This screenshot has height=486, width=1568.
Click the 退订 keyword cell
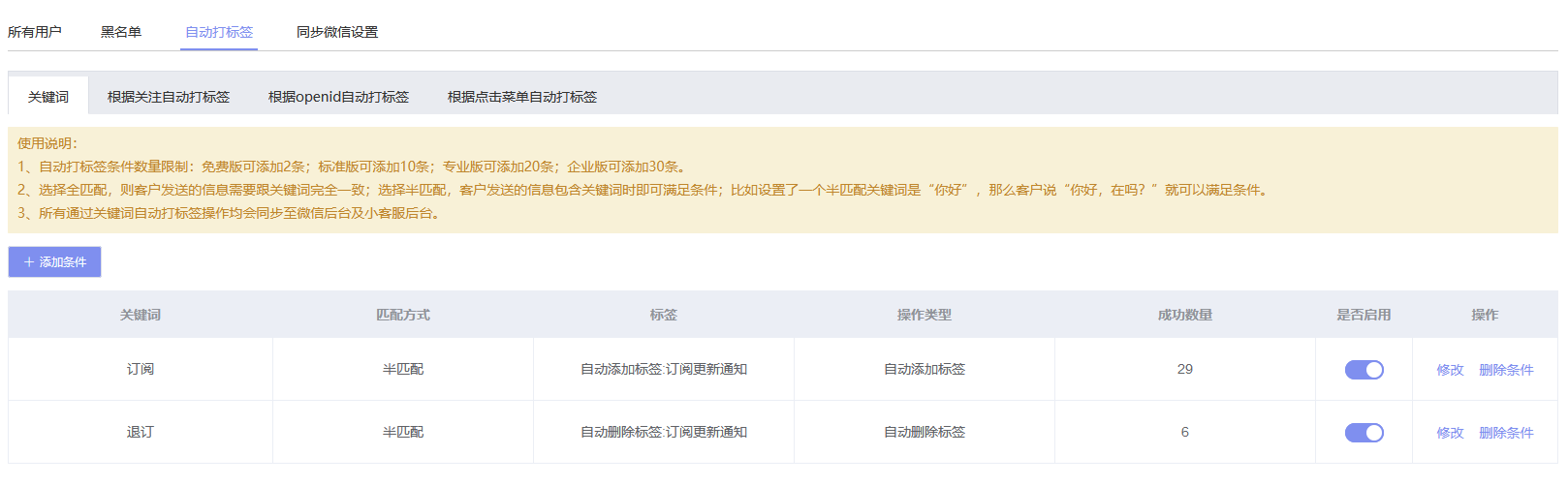click(141, 432)
